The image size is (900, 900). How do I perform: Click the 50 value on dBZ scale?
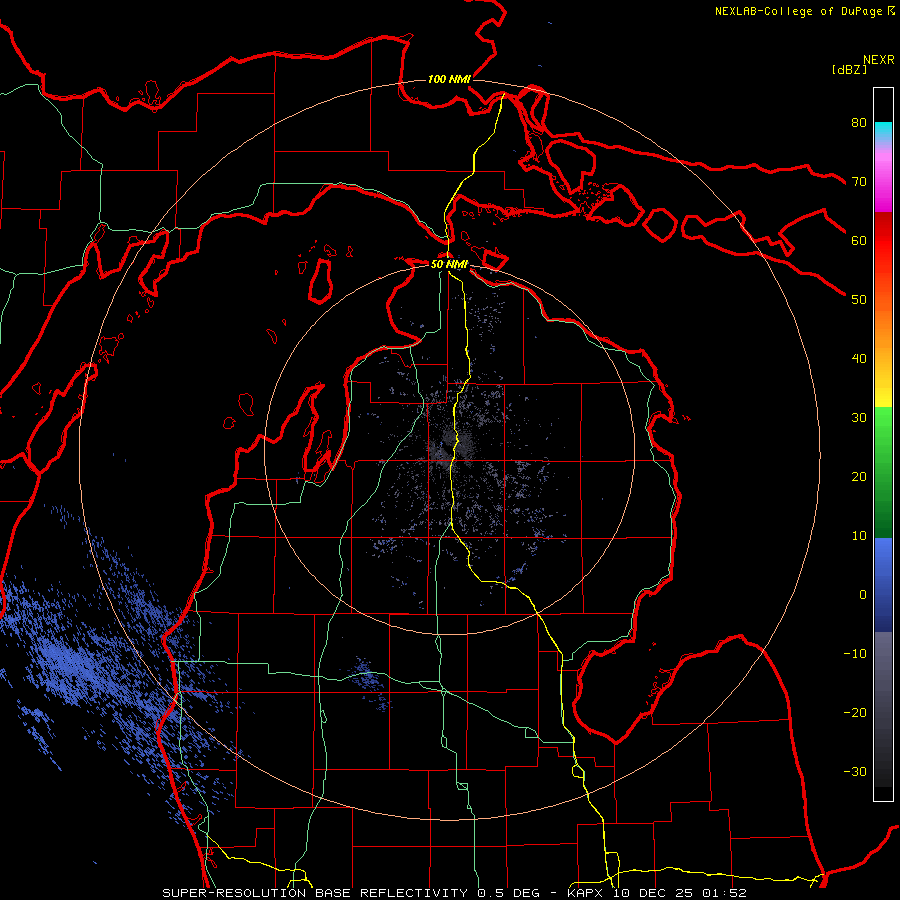tap(859, 300)
